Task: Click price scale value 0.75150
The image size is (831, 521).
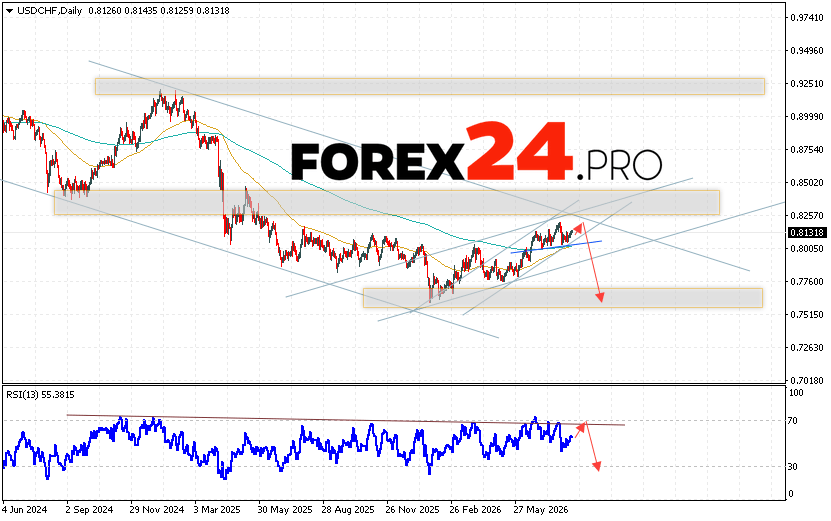Action: tap(807, 314)
